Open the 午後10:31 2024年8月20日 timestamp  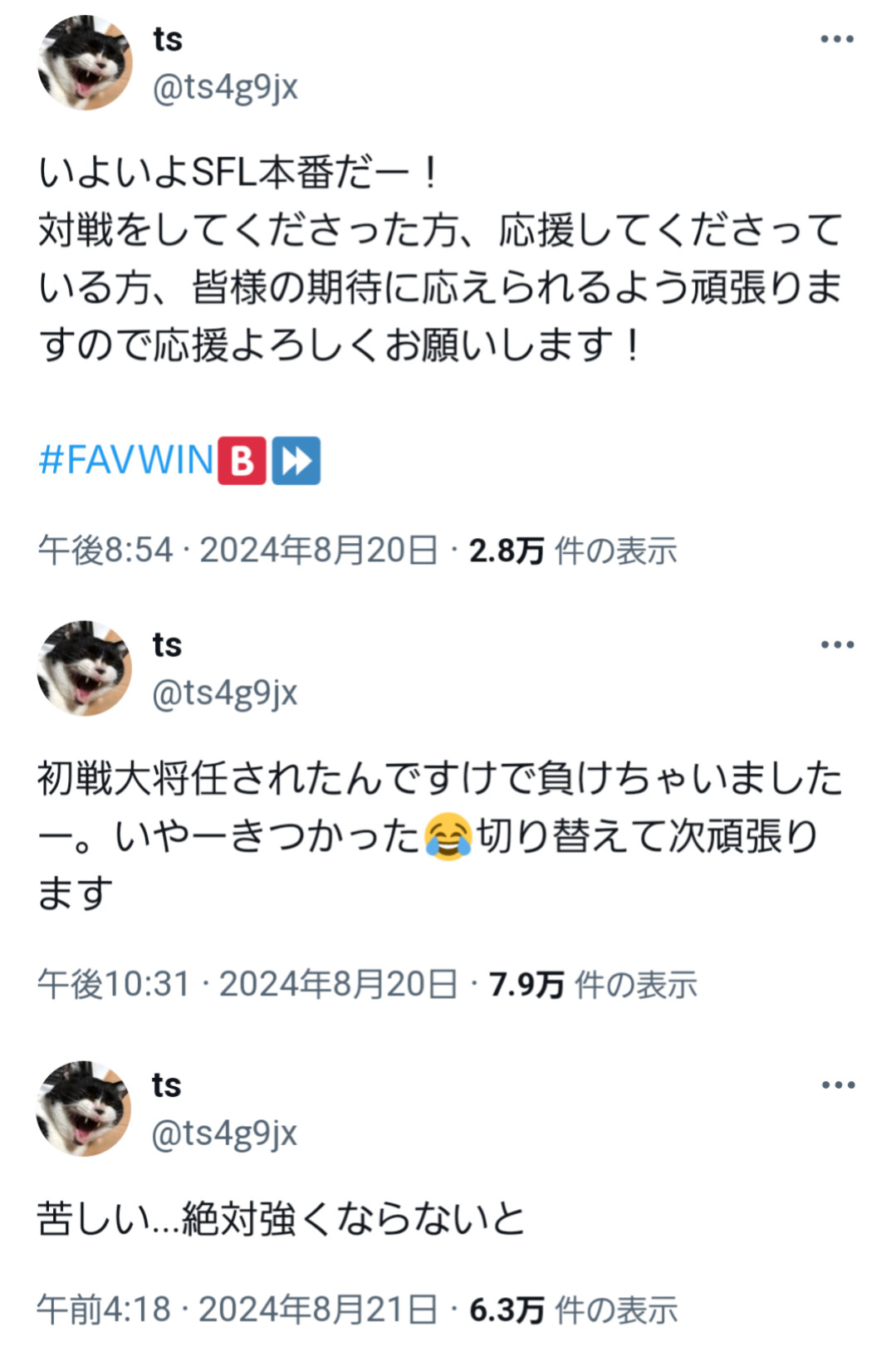(247, 984)
